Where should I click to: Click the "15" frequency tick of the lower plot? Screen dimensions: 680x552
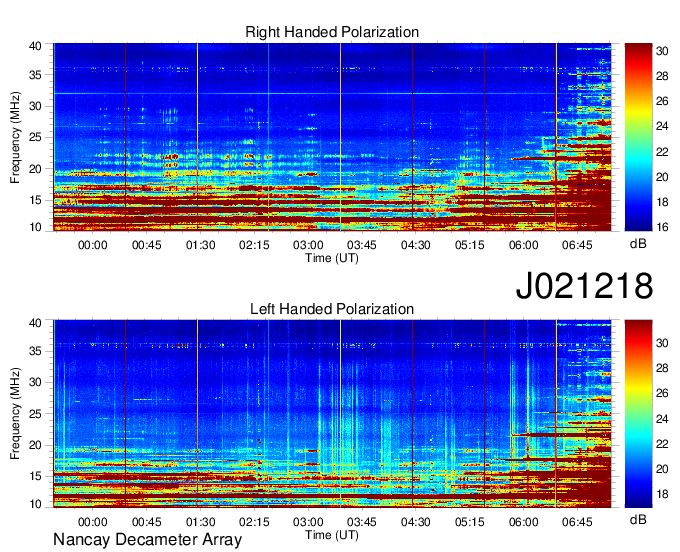coord(35,476)
